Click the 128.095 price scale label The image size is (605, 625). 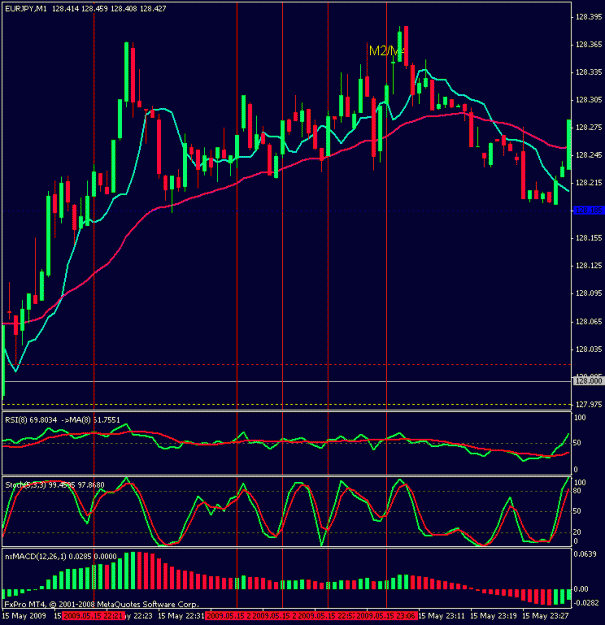(x=588, y=293)
